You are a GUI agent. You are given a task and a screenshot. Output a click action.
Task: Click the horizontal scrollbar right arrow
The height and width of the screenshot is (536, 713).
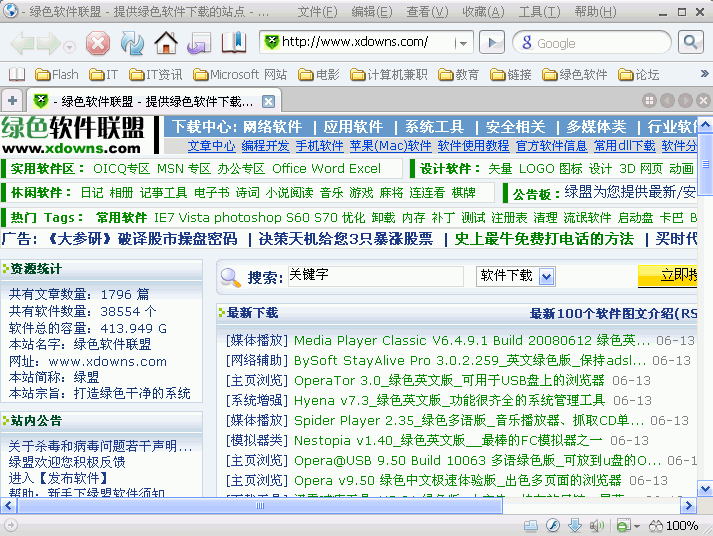point(688,506)
